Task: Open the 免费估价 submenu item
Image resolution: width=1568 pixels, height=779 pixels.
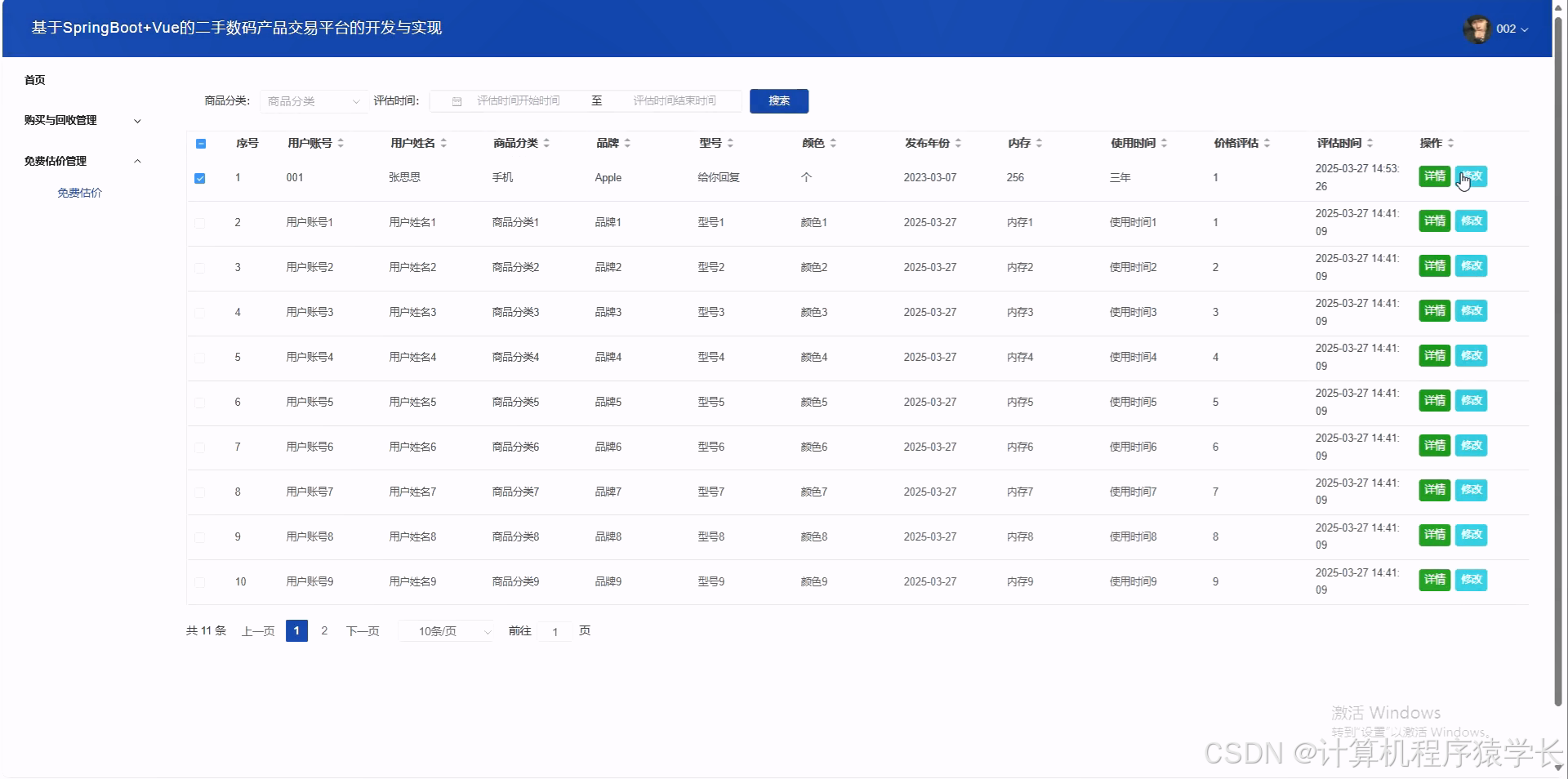Action: click(x=79, y=193)
